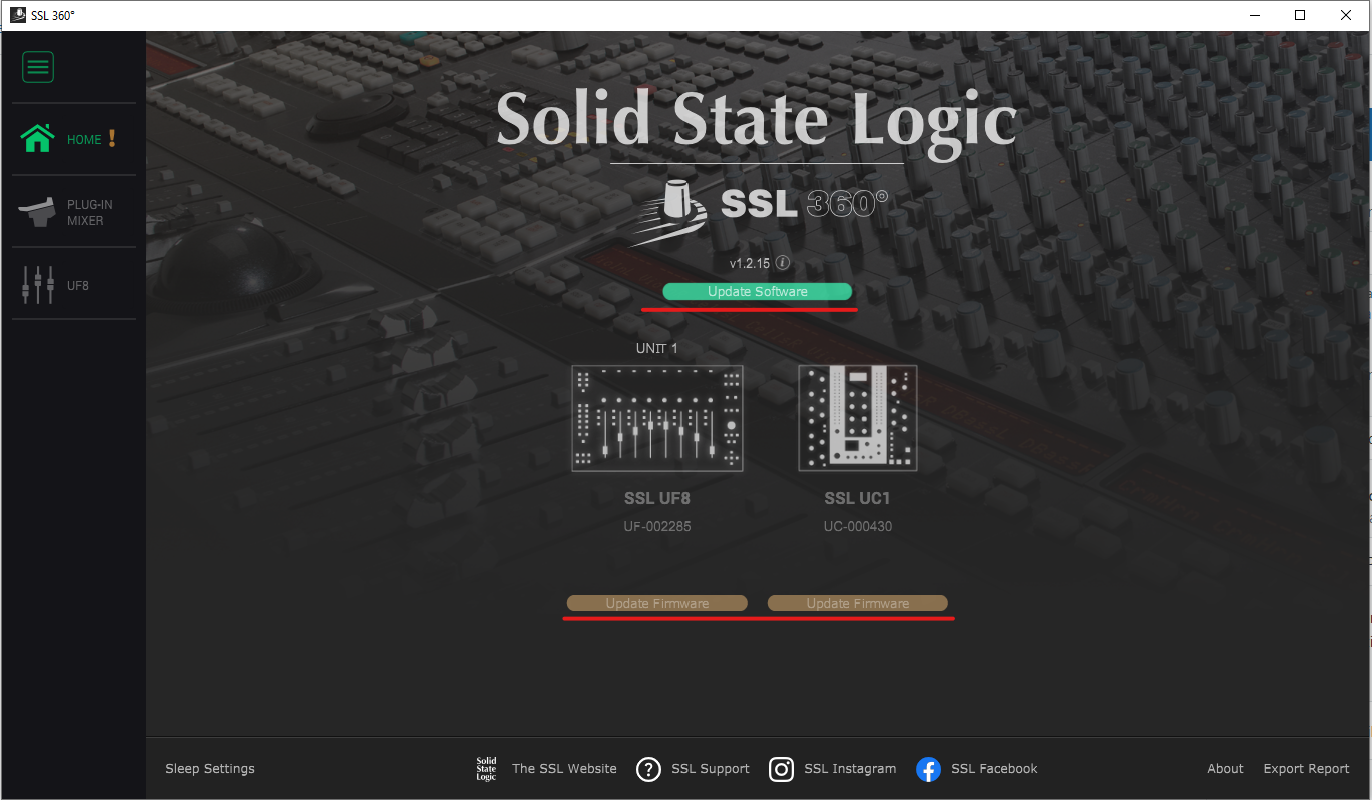Click the Solid State Logic footer logo
This screenshot has width=1372, height=800.
(x=486, y=768)
